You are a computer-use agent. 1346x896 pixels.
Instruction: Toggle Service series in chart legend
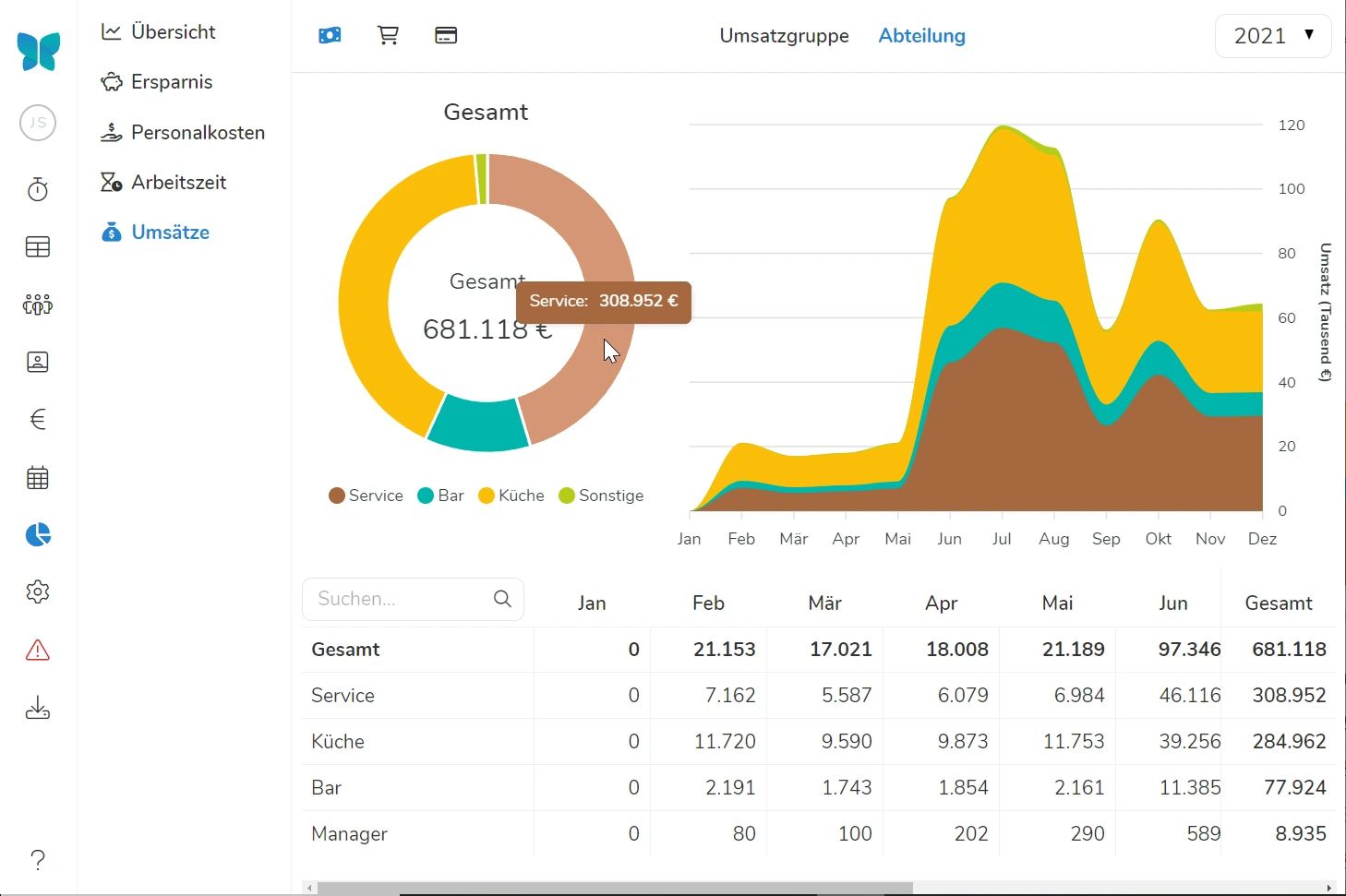point(367,496)
